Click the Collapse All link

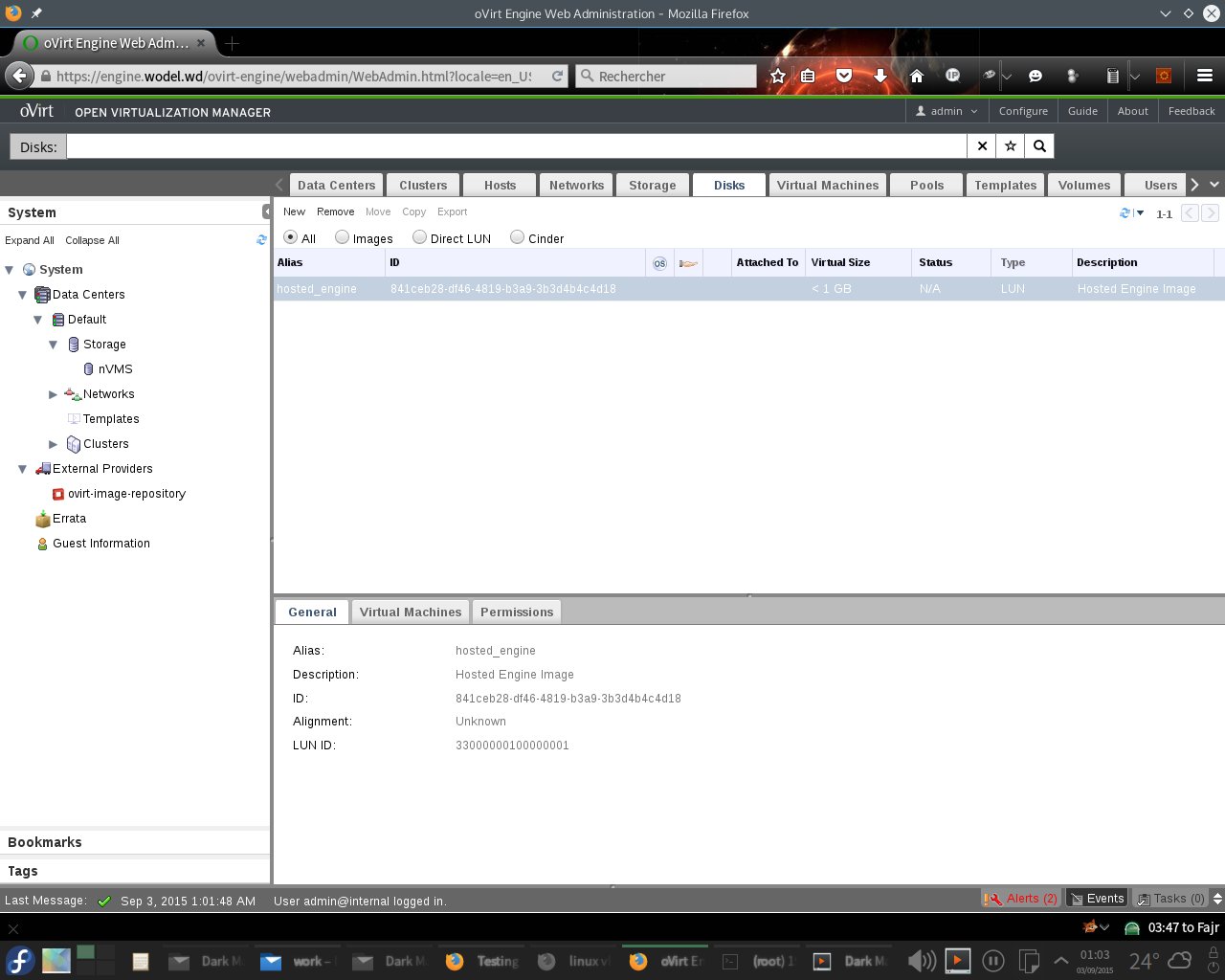(x=92, y=240)
